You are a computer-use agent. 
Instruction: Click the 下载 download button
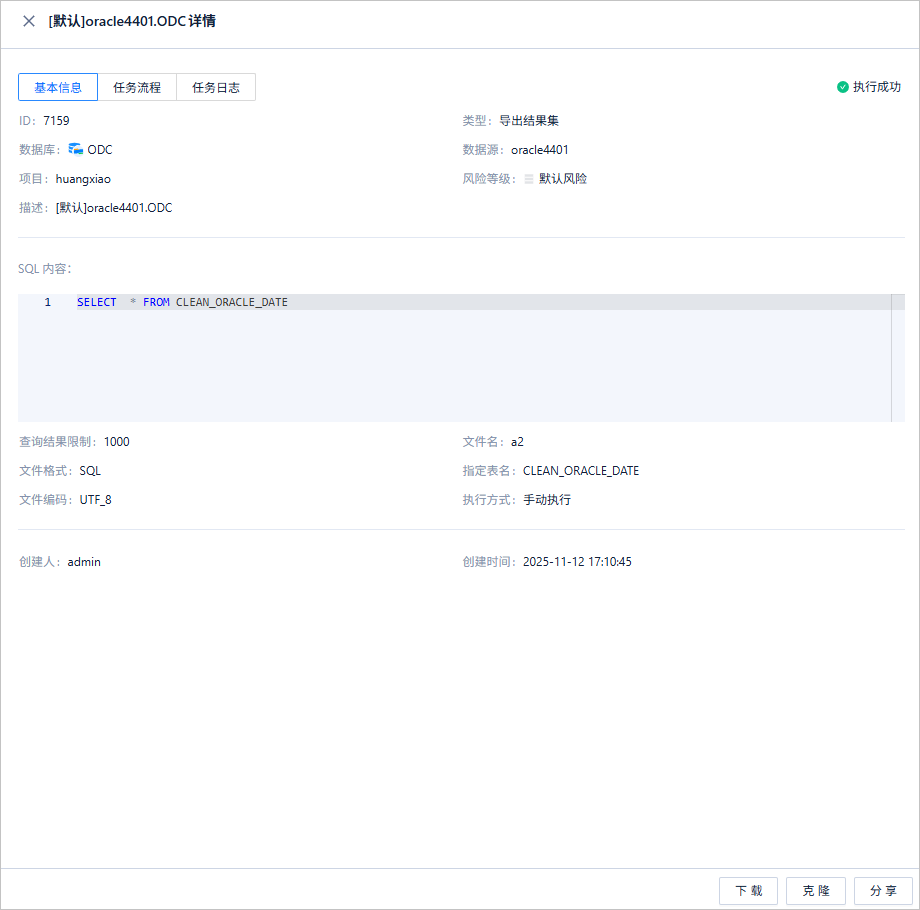click(748, 891)
